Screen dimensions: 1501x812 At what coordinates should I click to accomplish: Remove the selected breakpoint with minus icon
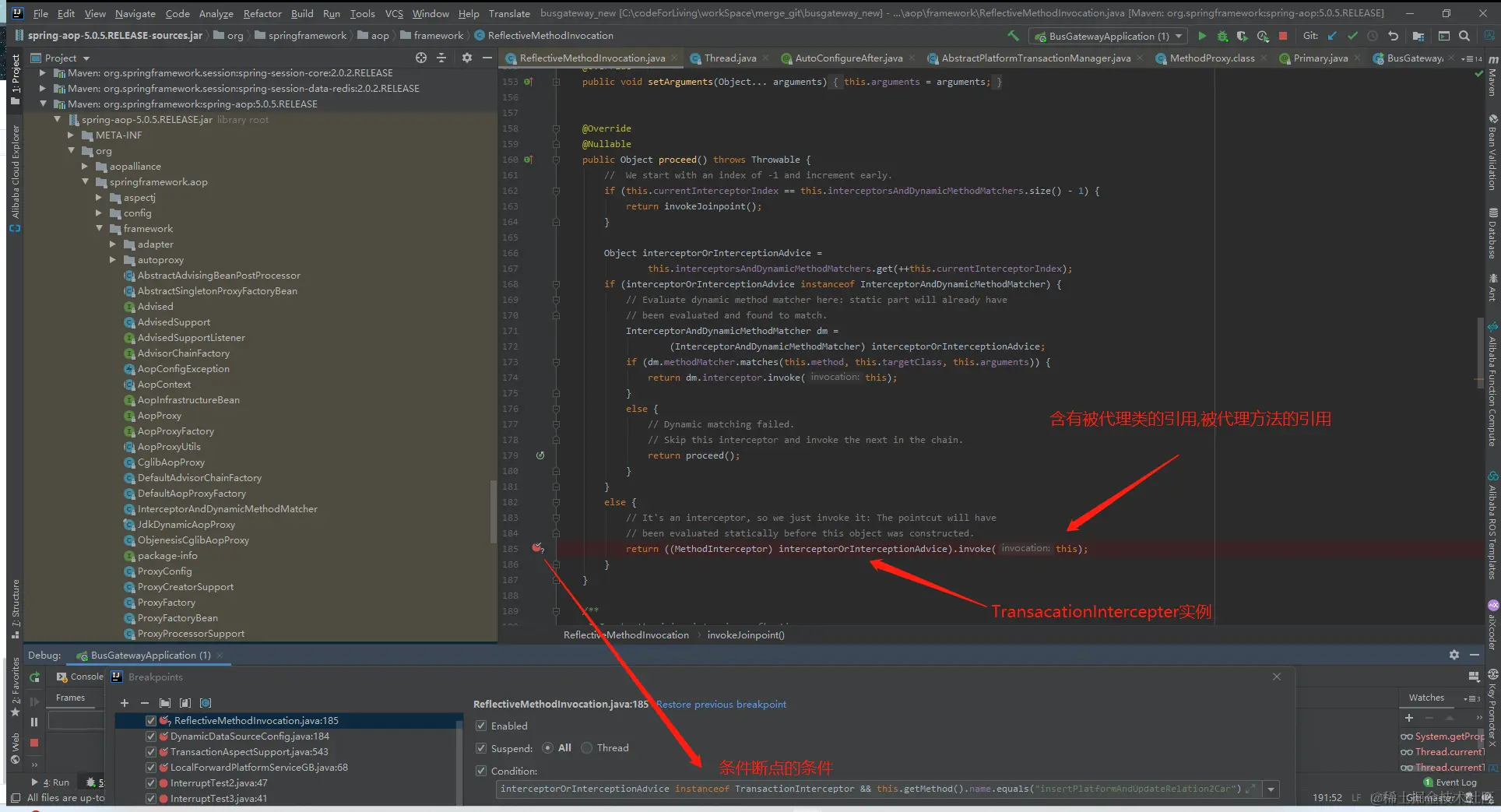tap(145, 703)
